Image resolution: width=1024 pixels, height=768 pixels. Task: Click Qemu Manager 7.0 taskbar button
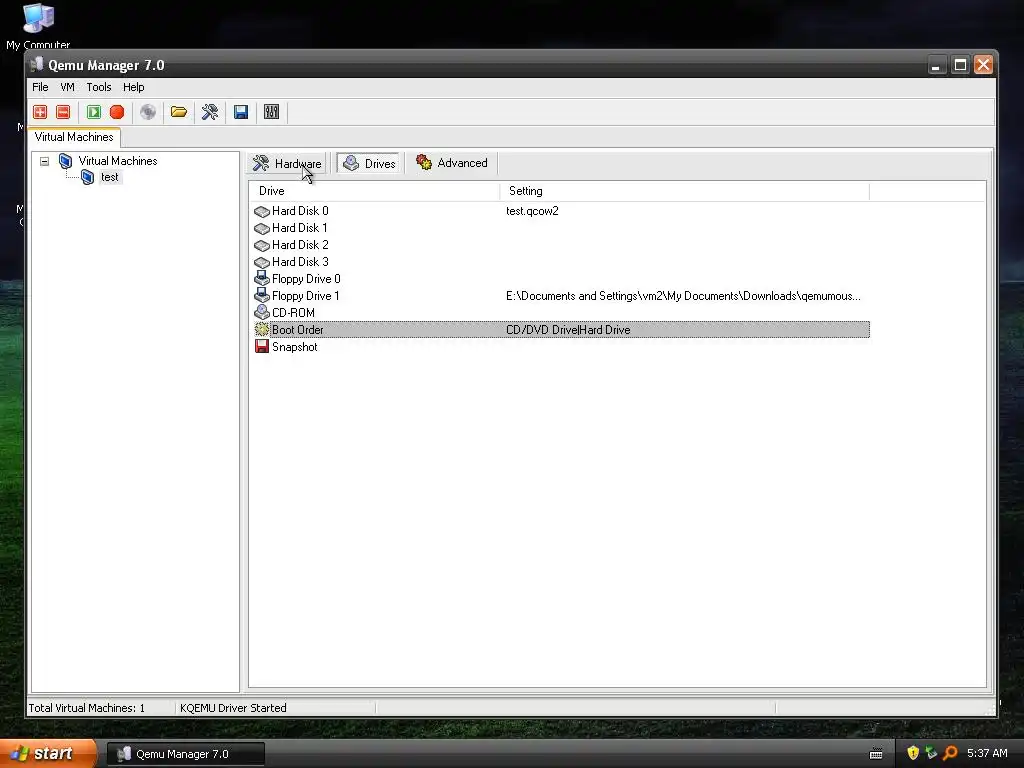coord(185,754)
